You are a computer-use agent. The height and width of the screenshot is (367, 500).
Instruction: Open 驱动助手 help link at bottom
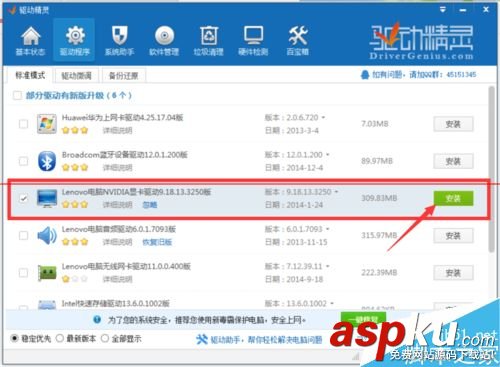coord(266,340)
